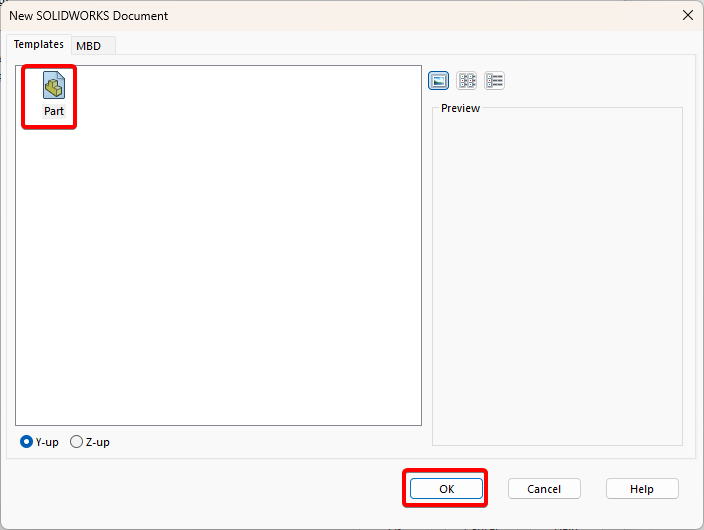Open the Templates tab

[39, 44]
